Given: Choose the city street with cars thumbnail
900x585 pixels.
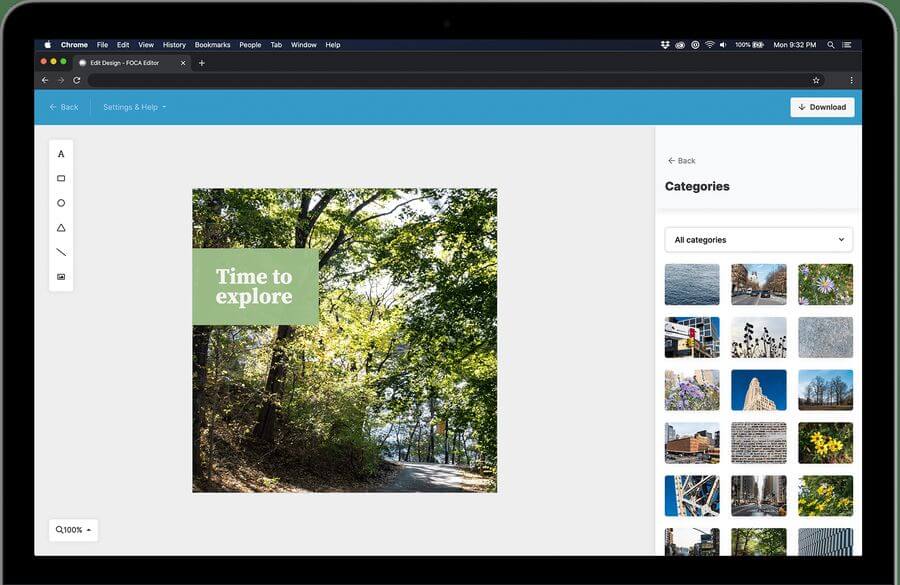Looking at the screenshot, I should tap(758, 284).
